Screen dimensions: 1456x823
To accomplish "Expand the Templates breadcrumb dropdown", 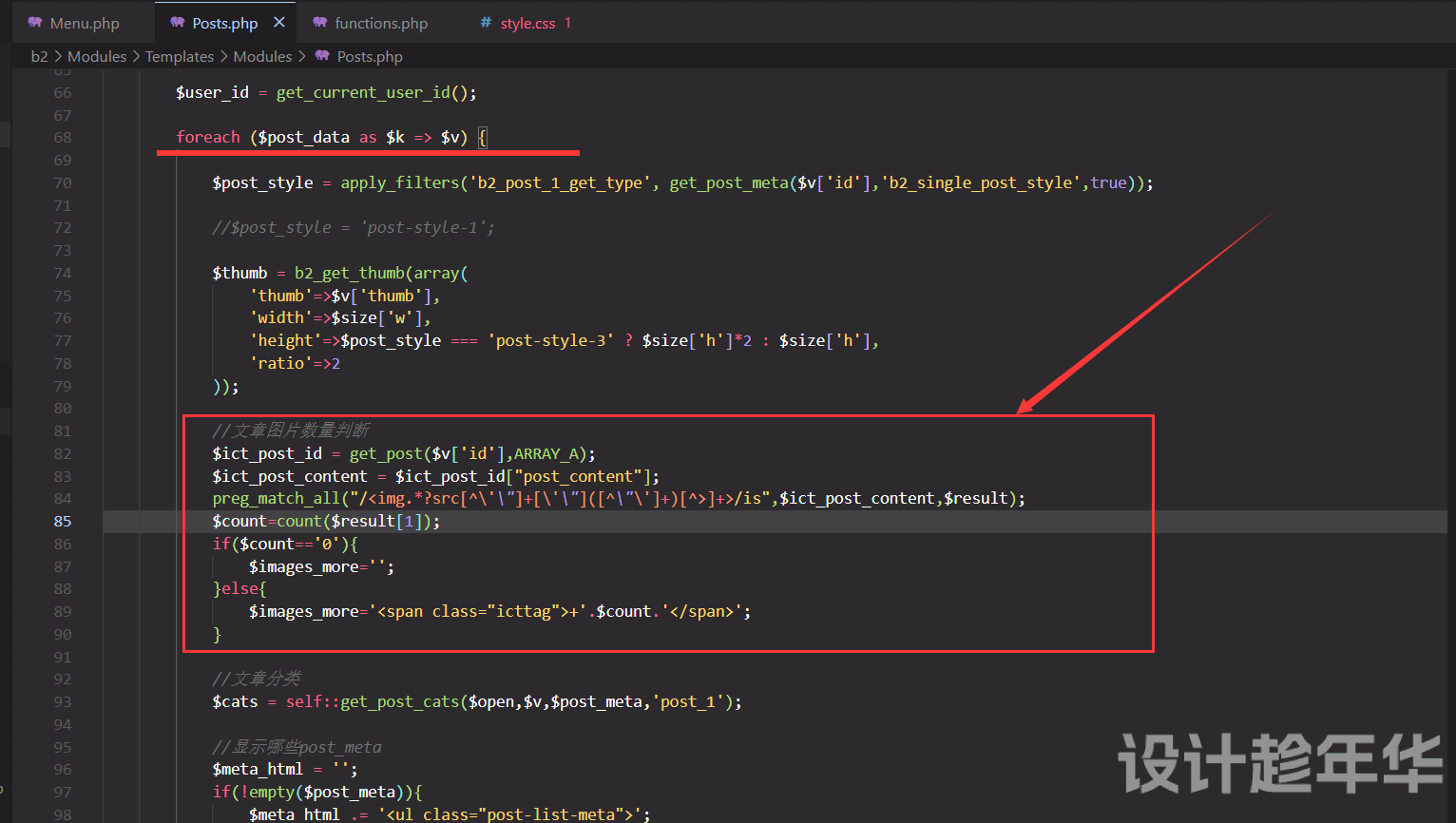I will tap(180, 56).
